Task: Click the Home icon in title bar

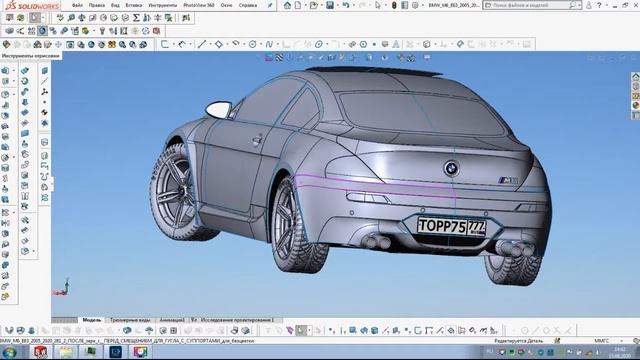Action: tap(287, 5)
